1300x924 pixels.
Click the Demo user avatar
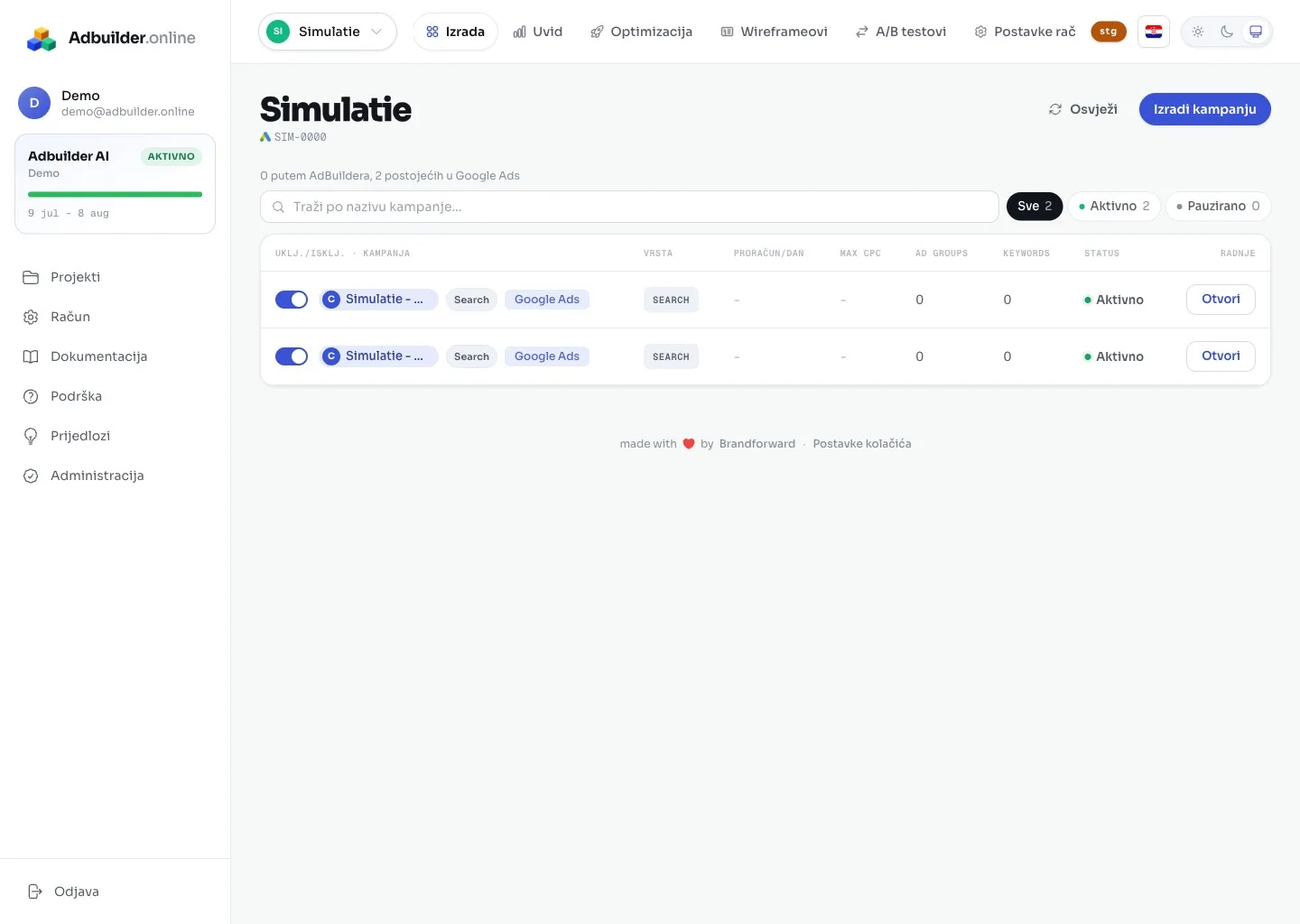tap(34, 103)
